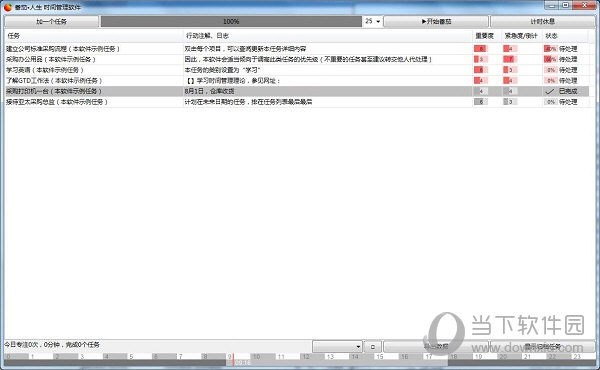This screenshot has height=370, width=600.
Task: Select the task 接待亚太采购总监
Action: click(57, 102)
